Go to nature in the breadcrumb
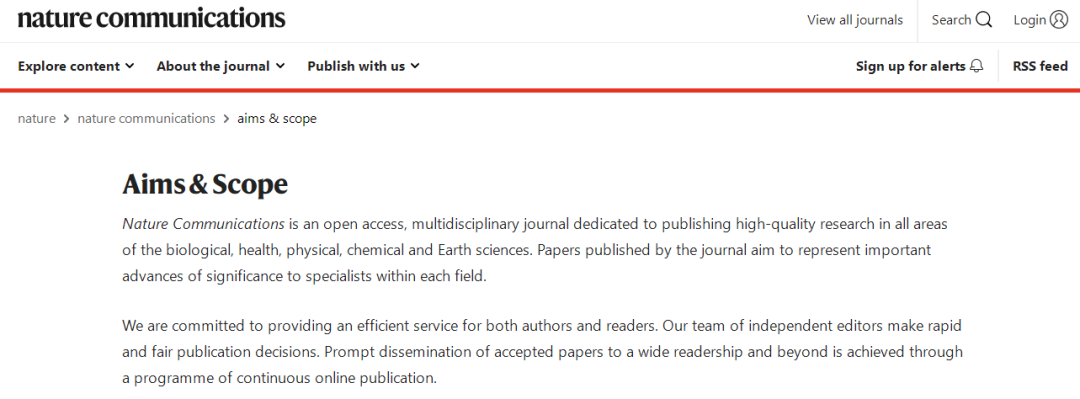This screenshot has height=399, width=1080. 37,119
